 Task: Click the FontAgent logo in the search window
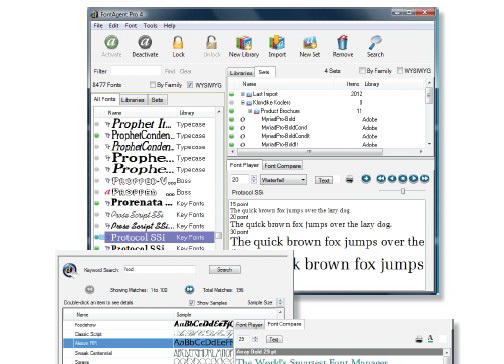coord(70,270)
